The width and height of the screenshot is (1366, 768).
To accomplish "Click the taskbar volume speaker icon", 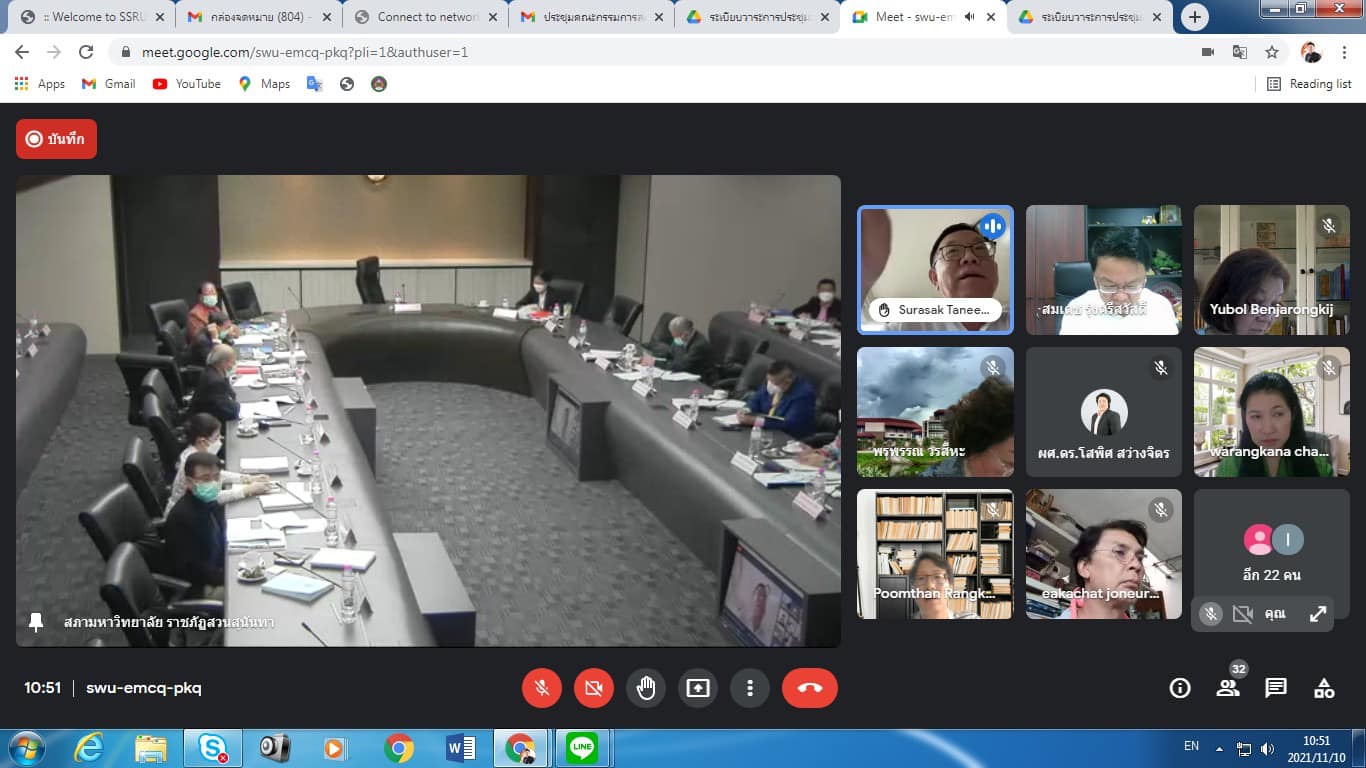I will point(1267,748).
